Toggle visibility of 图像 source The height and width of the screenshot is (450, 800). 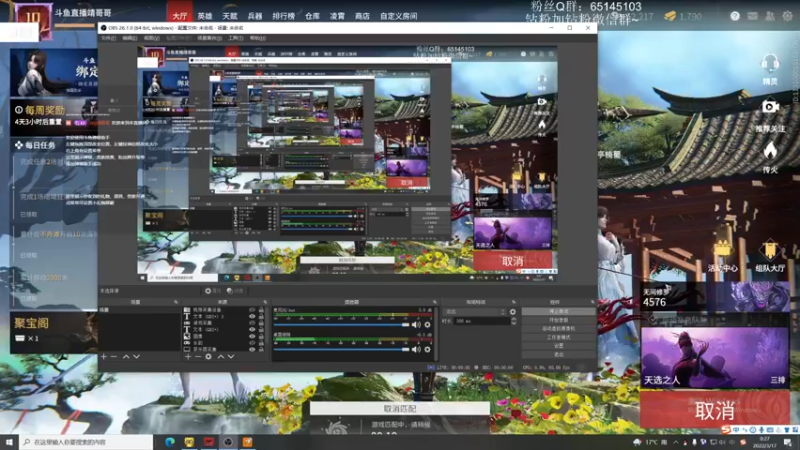[x=252, y=336]
